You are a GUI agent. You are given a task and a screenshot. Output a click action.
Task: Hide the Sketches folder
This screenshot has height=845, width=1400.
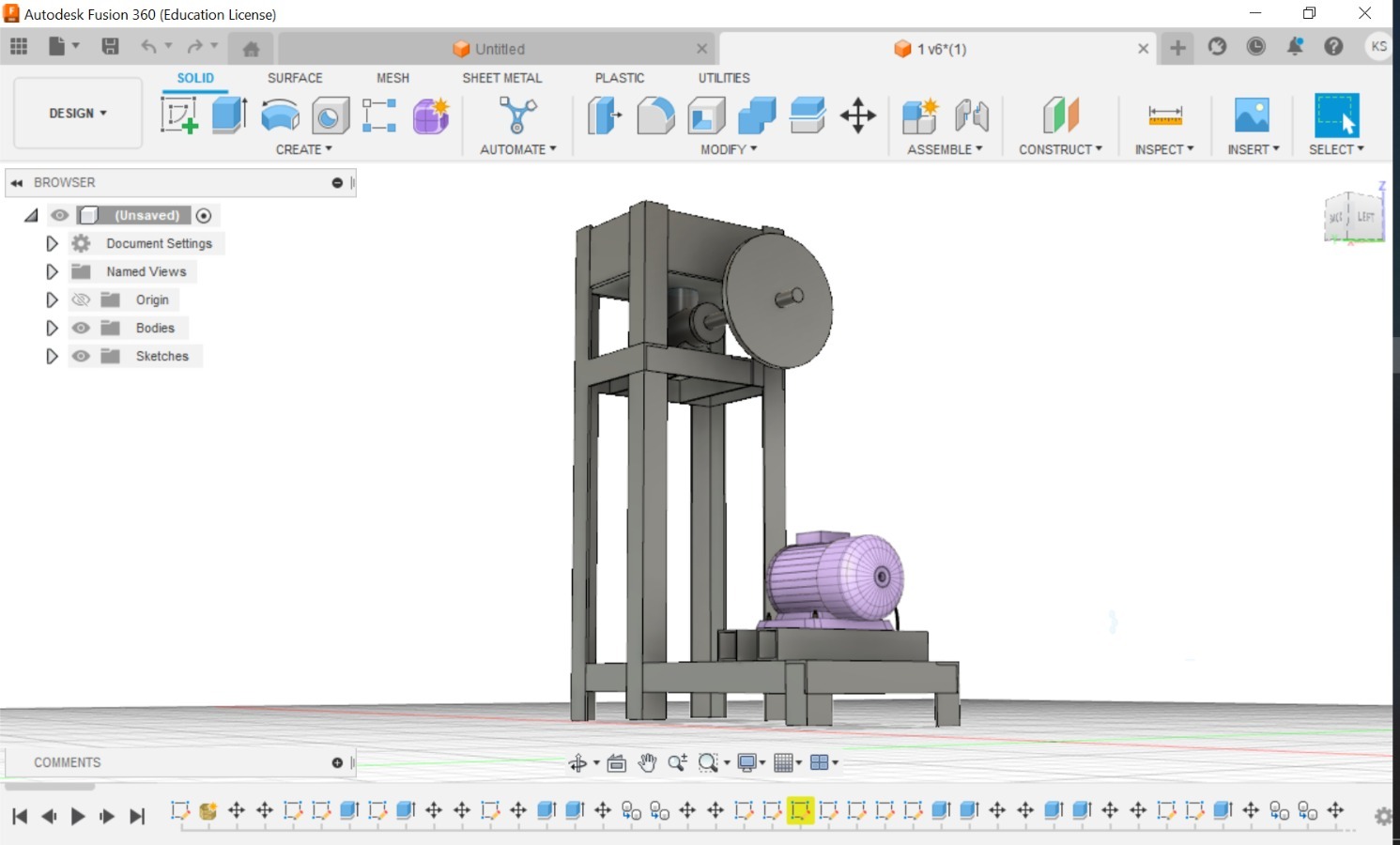pos(81,356)
